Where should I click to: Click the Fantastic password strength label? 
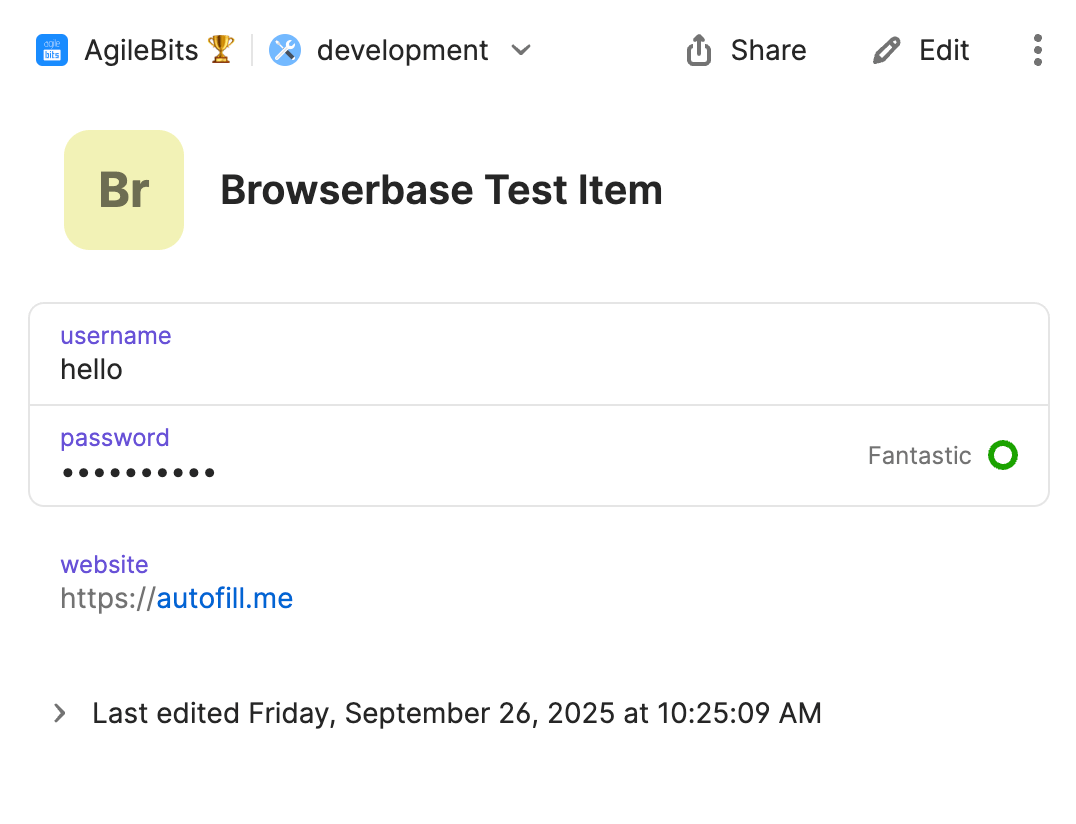[919, 456]
